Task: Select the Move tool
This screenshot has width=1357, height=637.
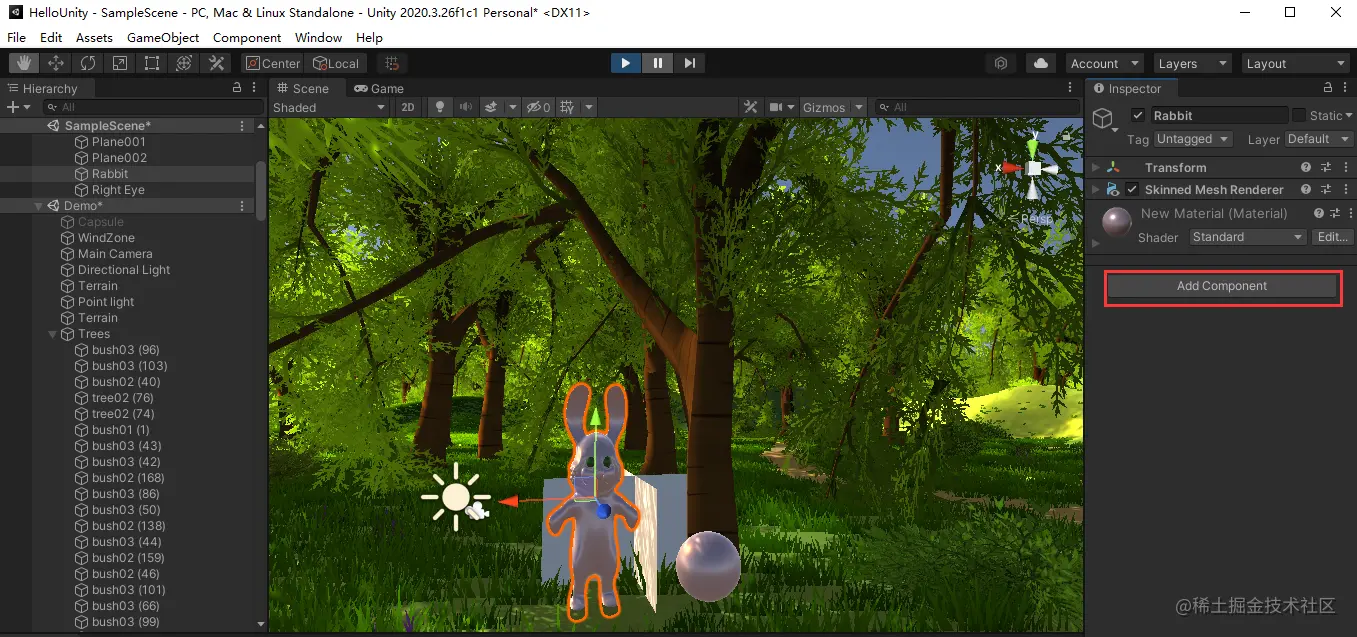Action: tap(56, 63)
